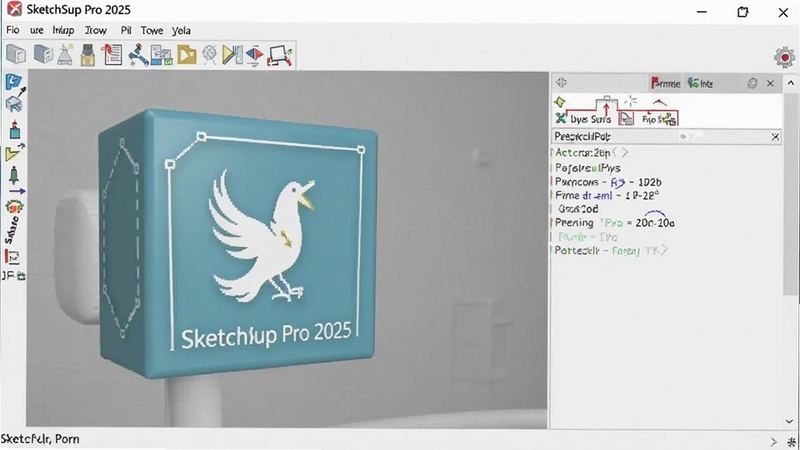Viewport: 800px width, 450px height.
Task: Switch to the inte tab with green icon
Action: [700, 83]
